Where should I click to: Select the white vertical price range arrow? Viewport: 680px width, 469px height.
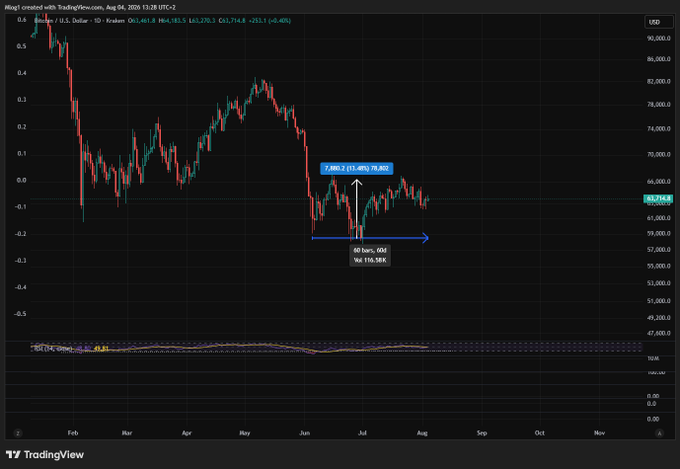(356, 208)
